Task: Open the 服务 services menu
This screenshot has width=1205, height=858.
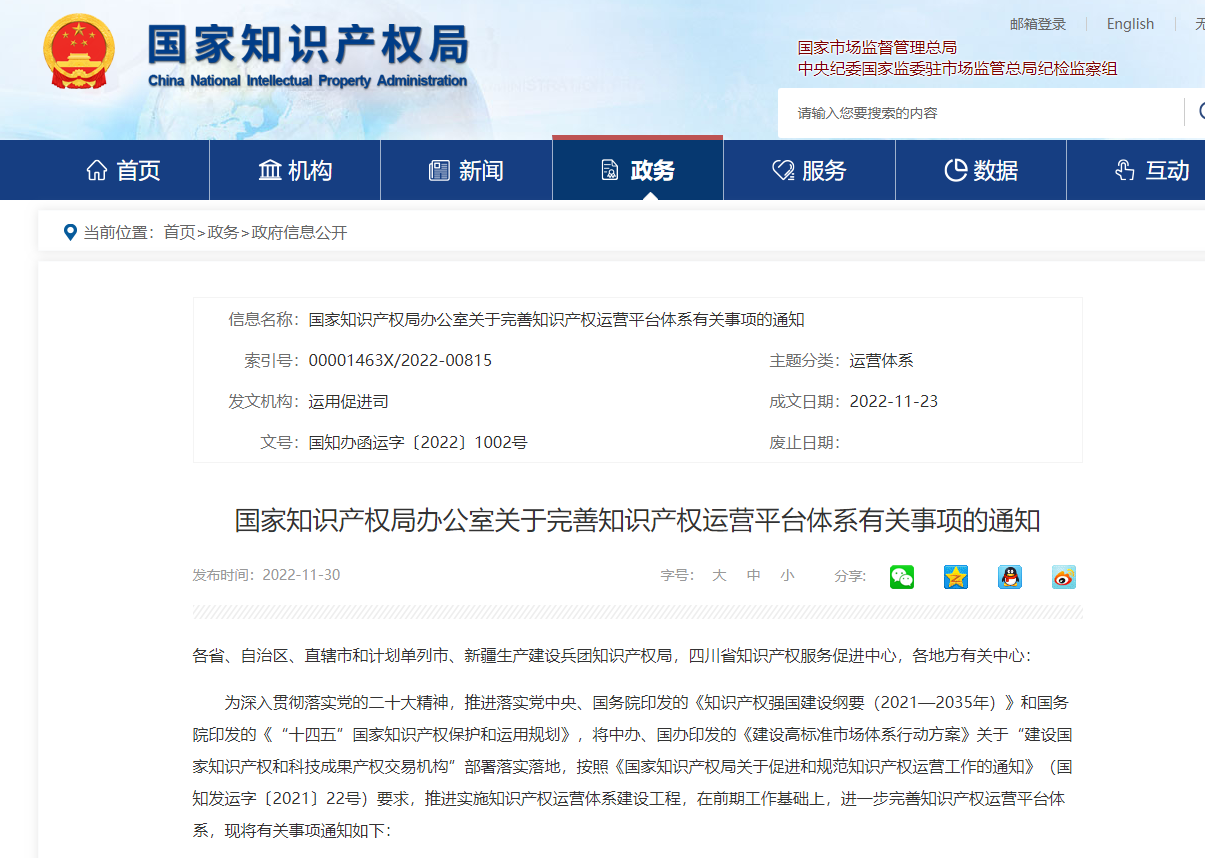Action: point(809,171)
